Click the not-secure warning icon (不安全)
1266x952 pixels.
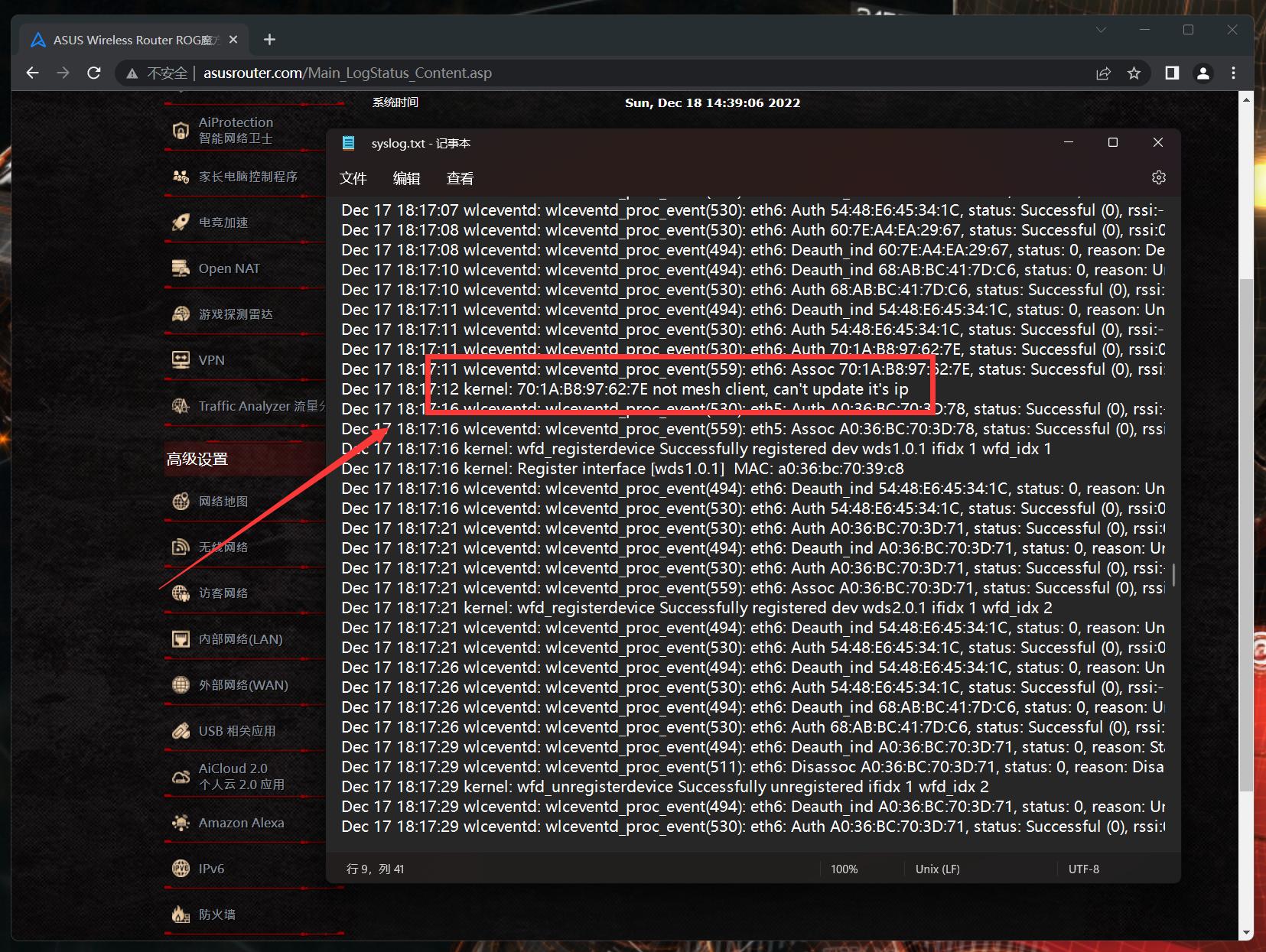coord(132,73)
